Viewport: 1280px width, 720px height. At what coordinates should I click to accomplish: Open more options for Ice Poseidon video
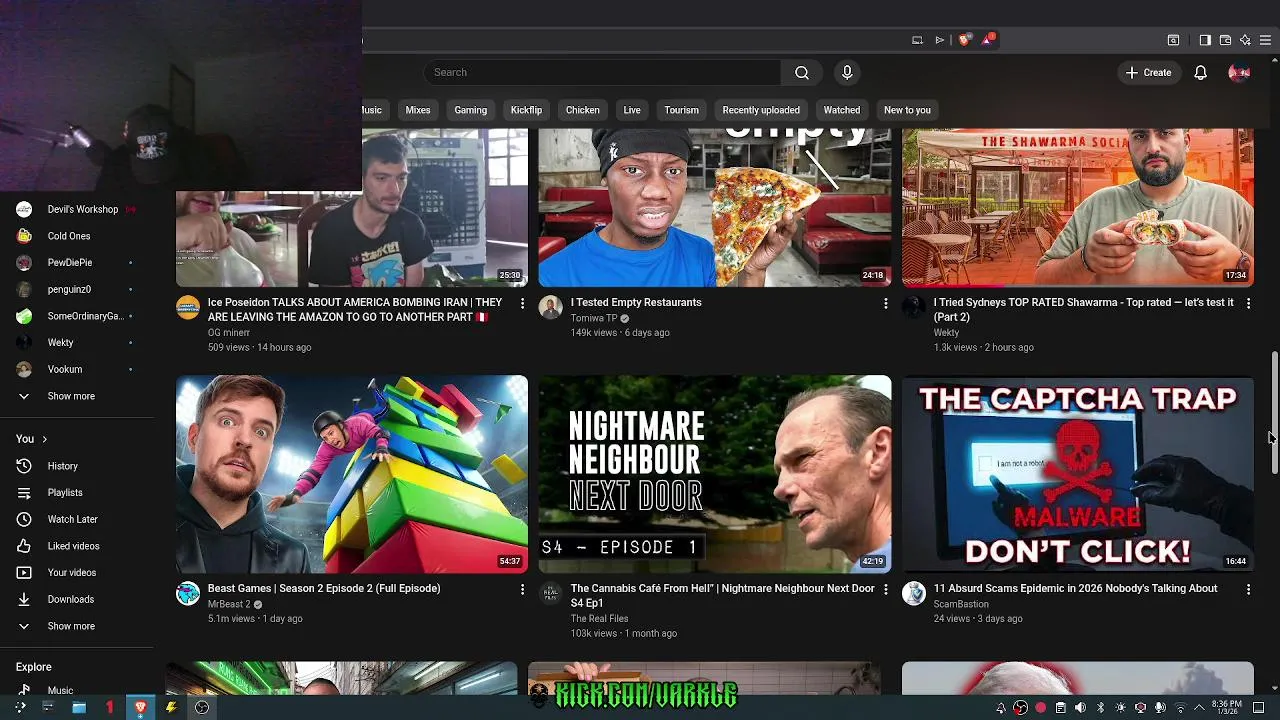tap(522, 303)
